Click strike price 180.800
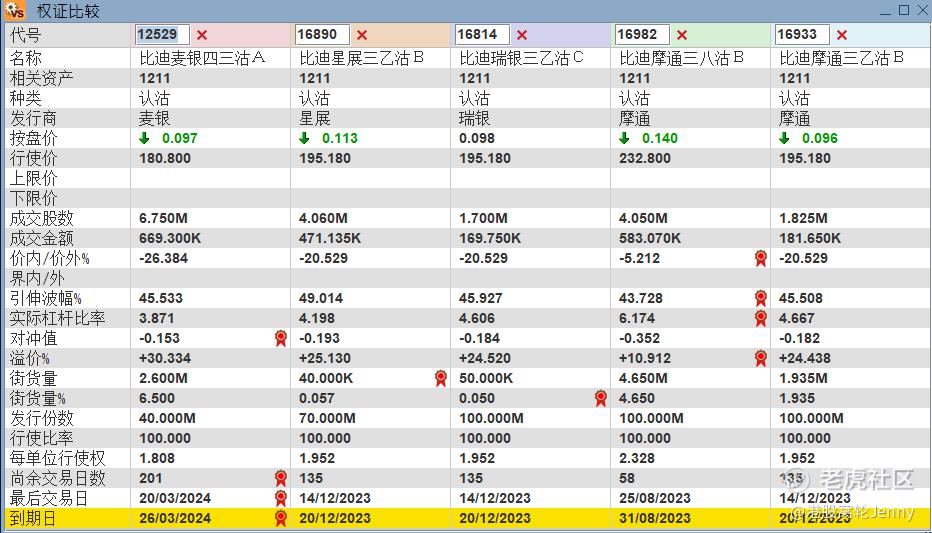This screenshot has width=932, height=533. tap(165, 158)
